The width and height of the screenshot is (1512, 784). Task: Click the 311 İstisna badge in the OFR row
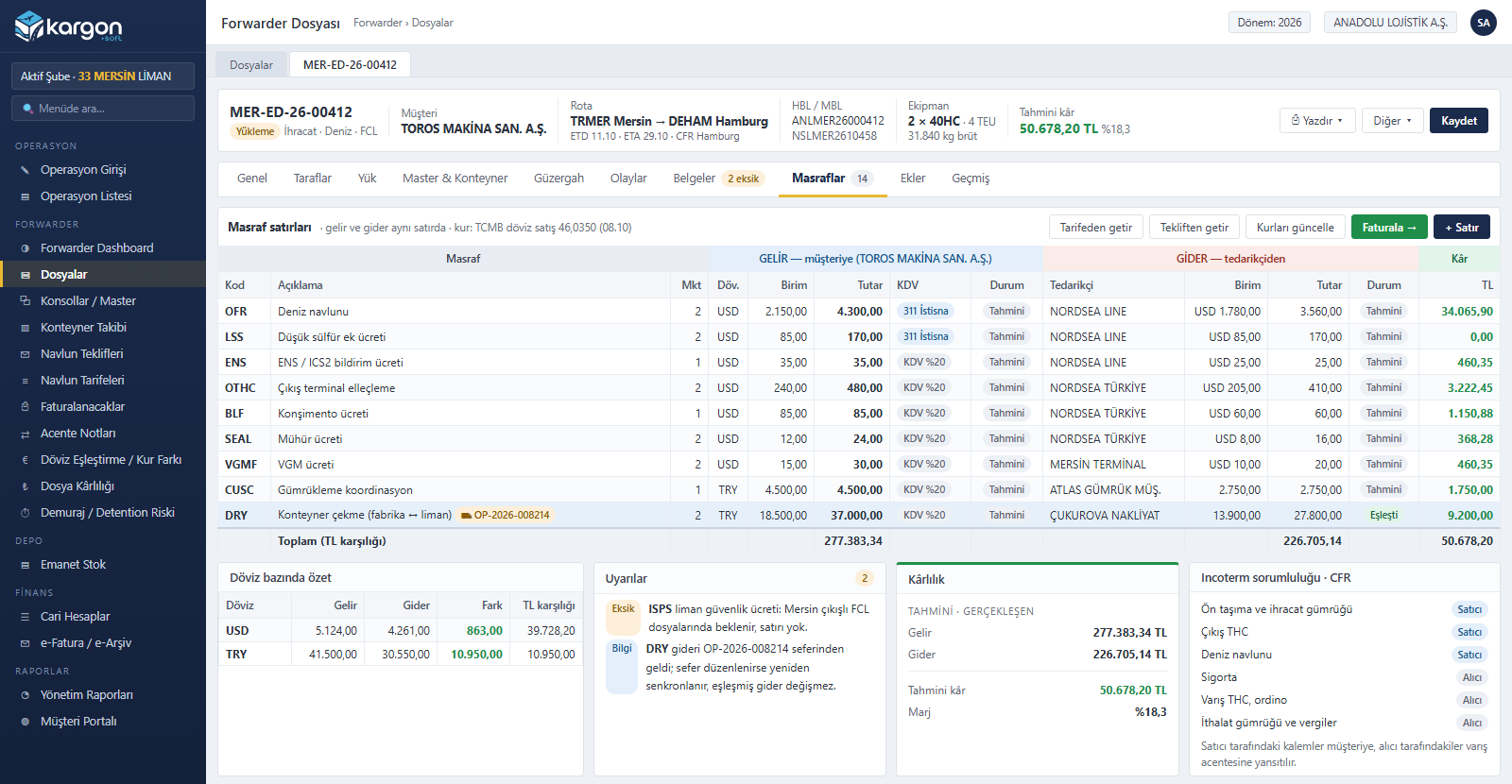click(x=925, y=312)
